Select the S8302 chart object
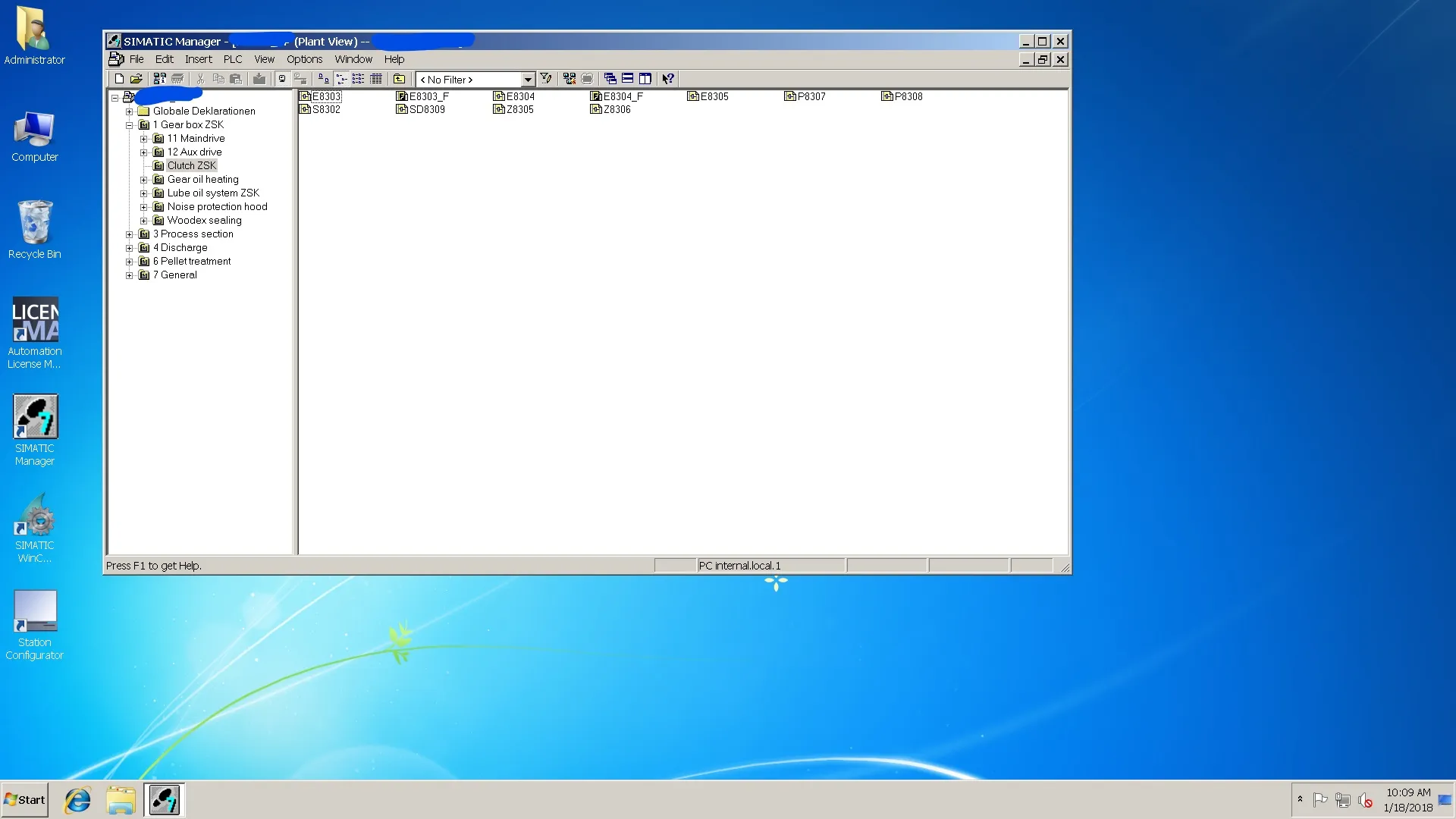 pyautogui.click(x=320, y=109)
